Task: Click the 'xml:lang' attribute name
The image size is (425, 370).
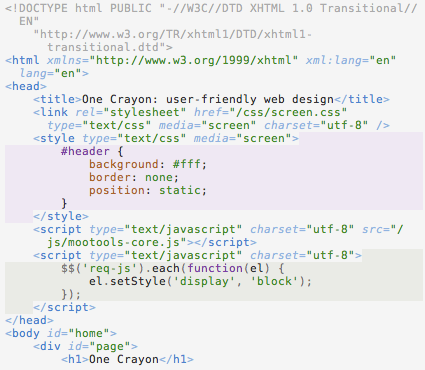Action: [x=334, y=60]
